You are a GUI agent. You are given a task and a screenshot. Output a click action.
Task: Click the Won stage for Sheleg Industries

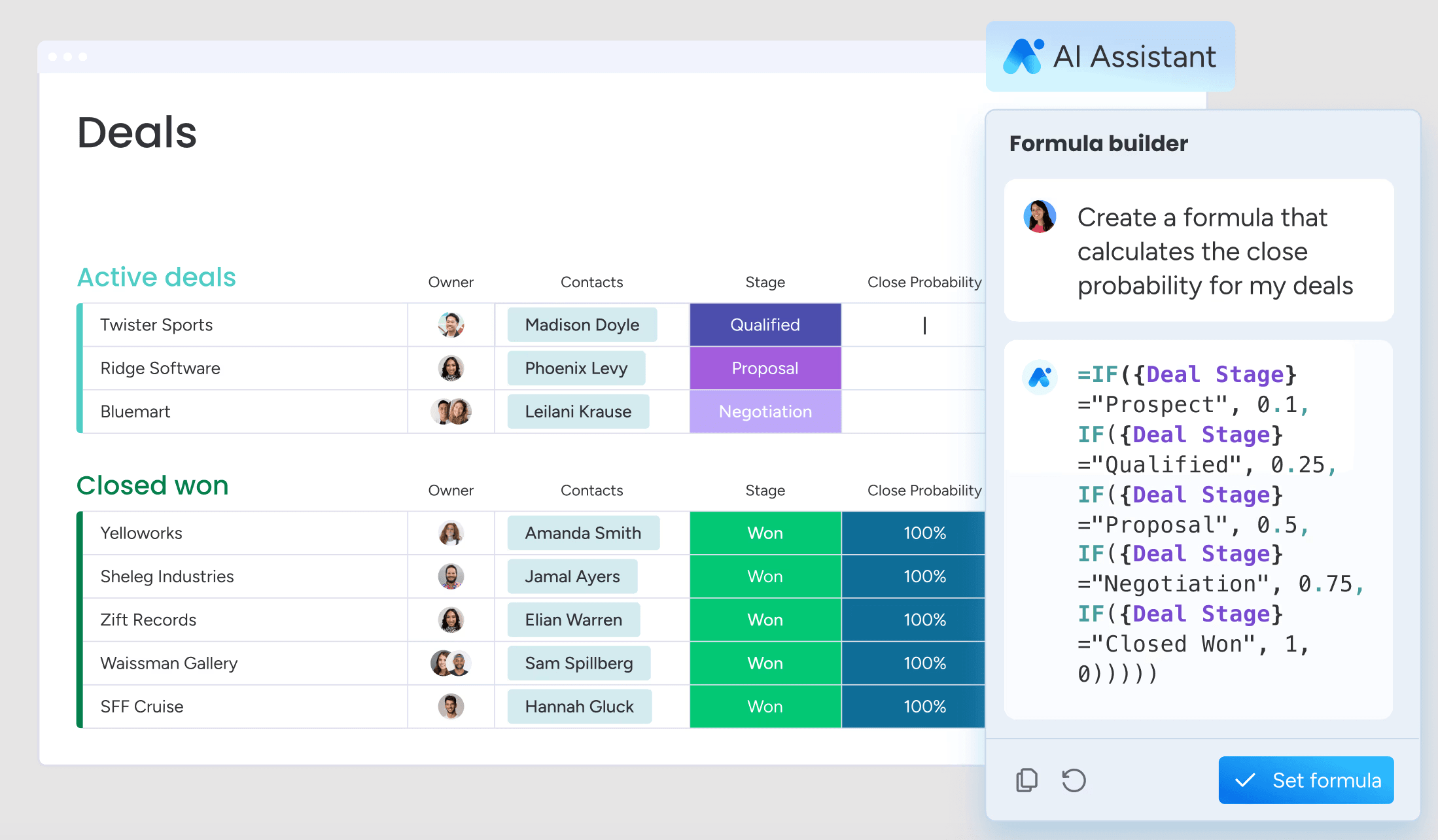point(765,576)
